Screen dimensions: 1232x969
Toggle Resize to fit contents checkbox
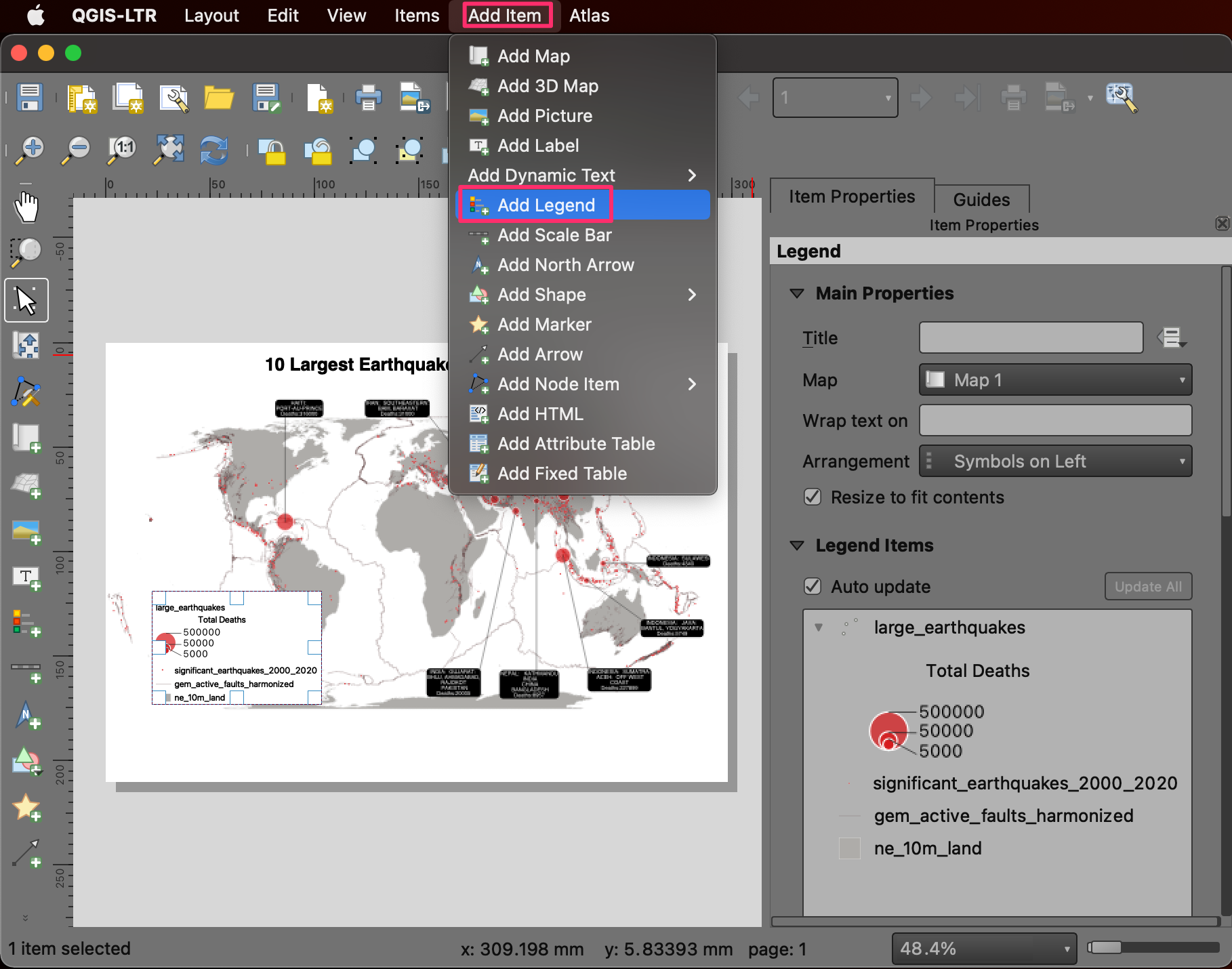pyautogui.click(x=813, y=497)
